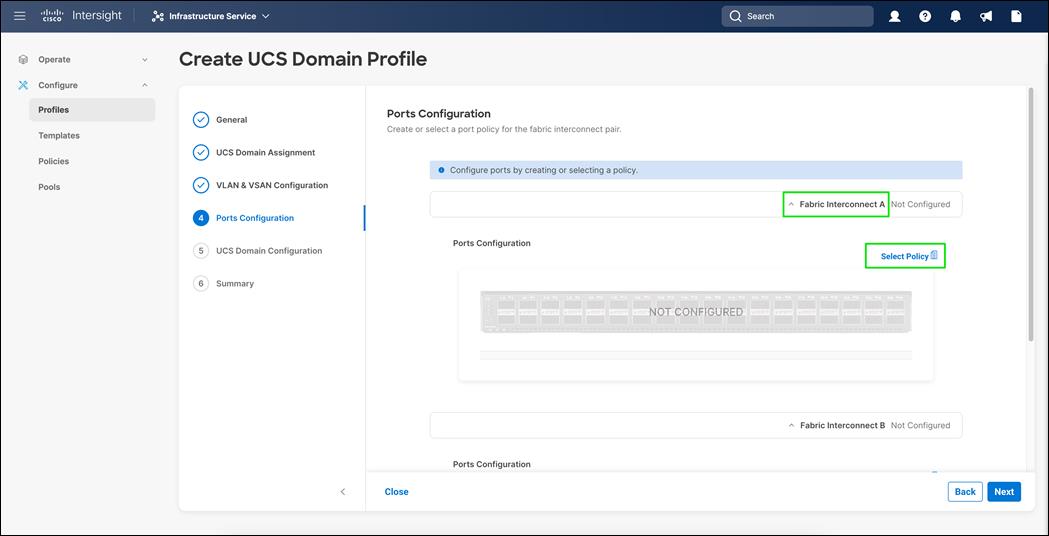Click the General step checkmark icon
Viewport: 1049px width, 536px height.
[201, 120]
